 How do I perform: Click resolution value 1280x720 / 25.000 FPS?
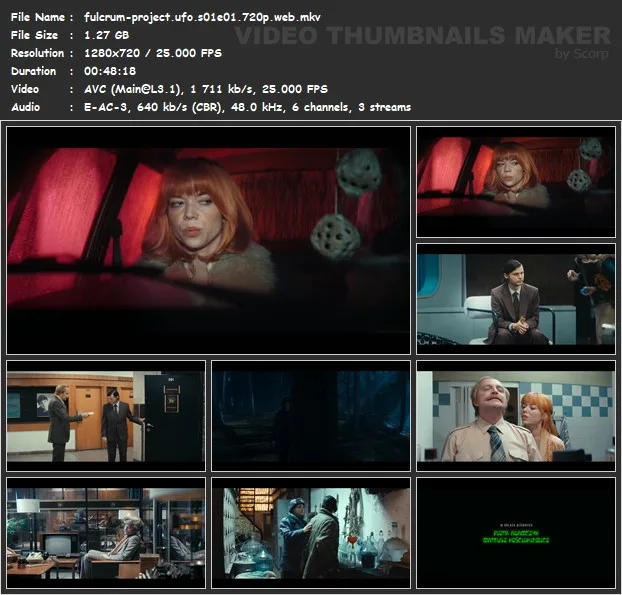[153, 53]
